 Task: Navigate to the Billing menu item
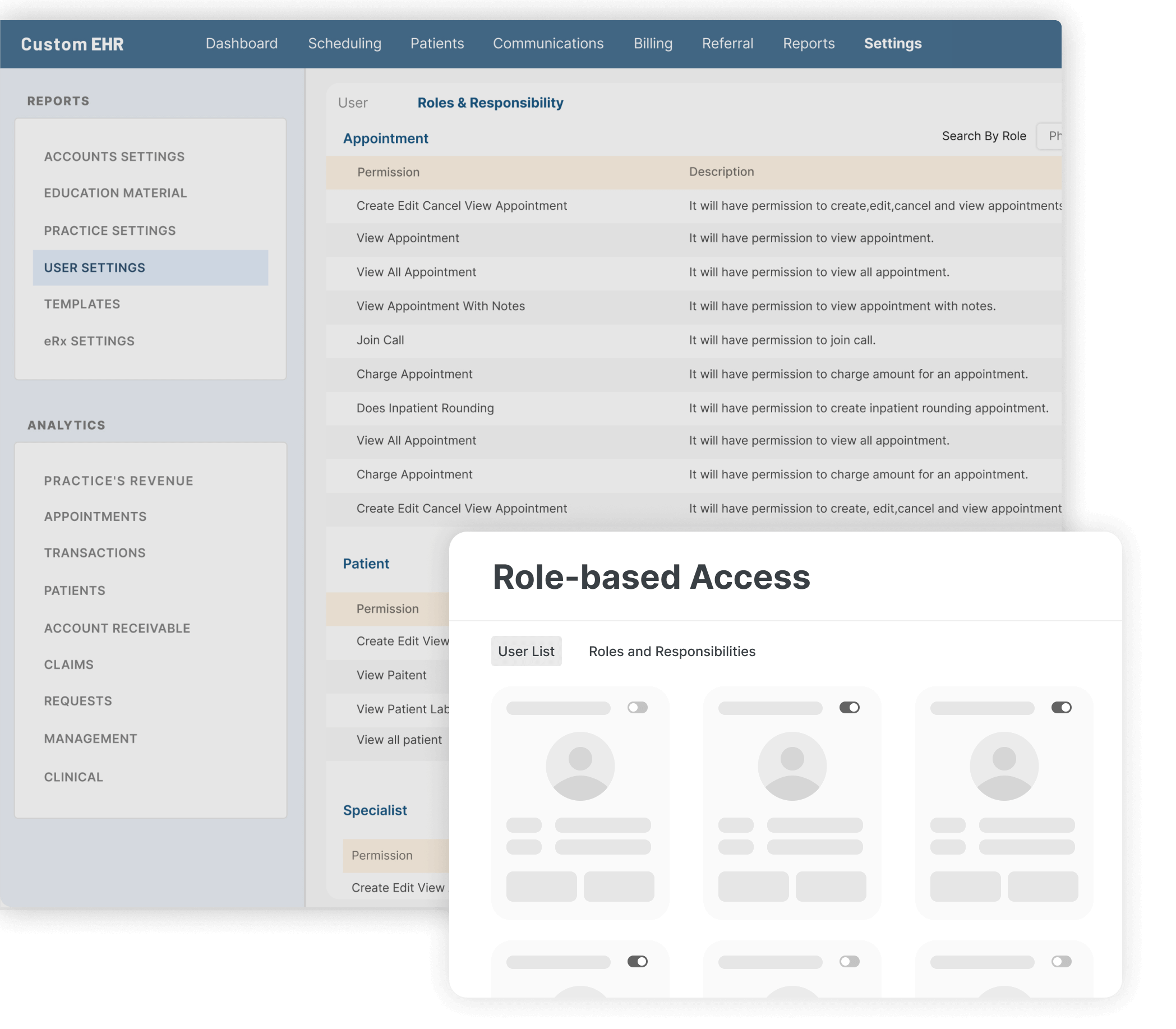pos(653,44)
